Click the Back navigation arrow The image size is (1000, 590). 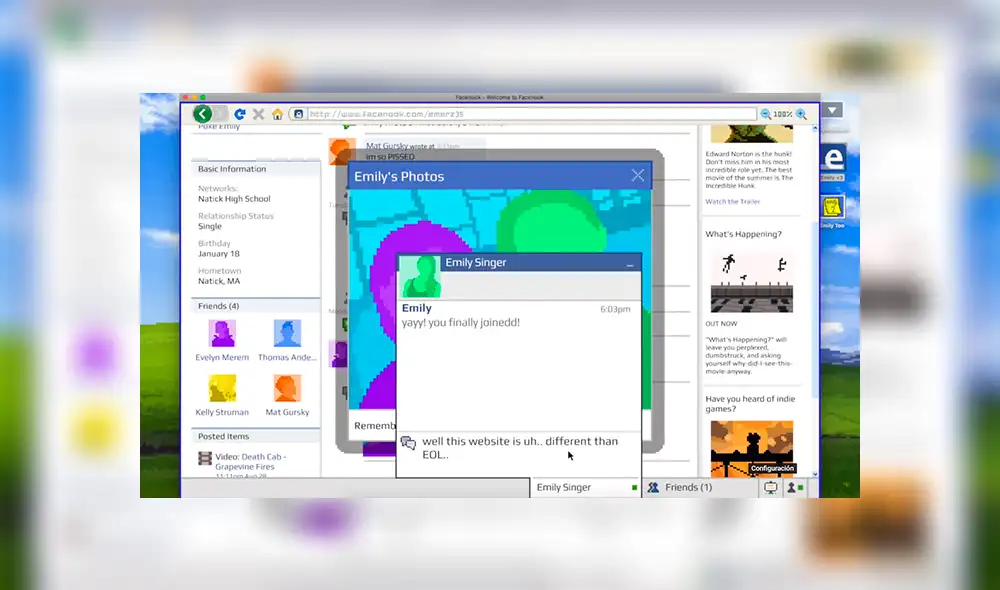(x=202, y=113)
